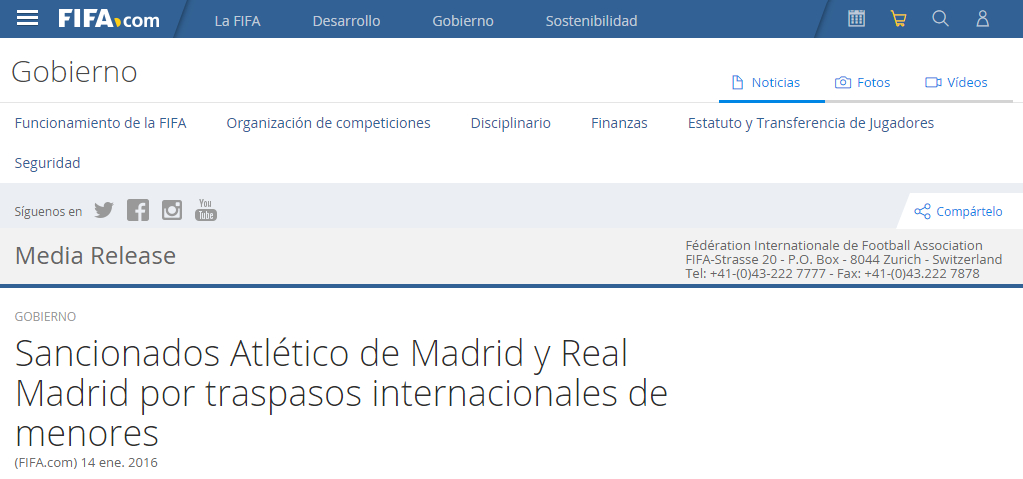Click the FIFA-Strasse 20 address line
The height and width of the screenshot is (479, 1023).
[x=844, y=260]
